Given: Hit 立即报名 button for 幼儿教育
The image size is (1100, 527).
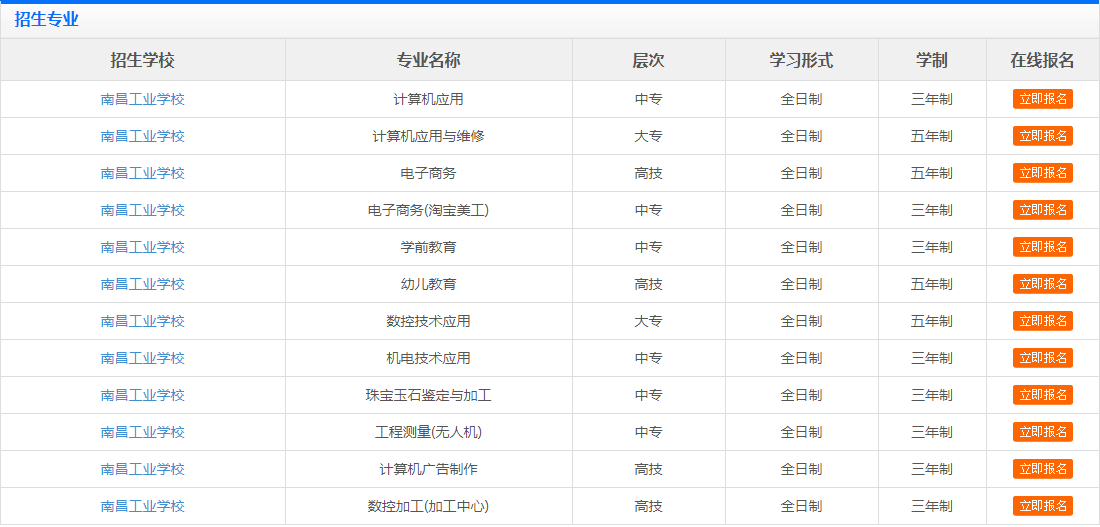Looking at the screenshot, I should [x=1042, y=284].
